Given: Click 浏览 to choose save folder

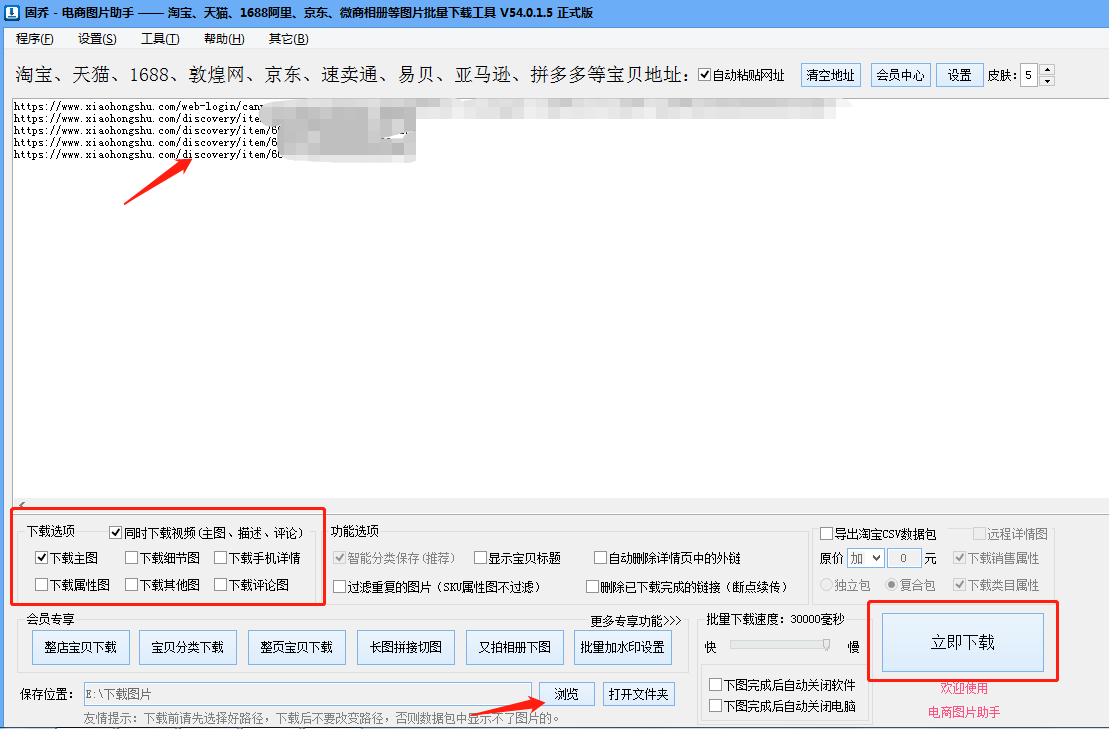Looking at the screenshot, I should point(566,693).
